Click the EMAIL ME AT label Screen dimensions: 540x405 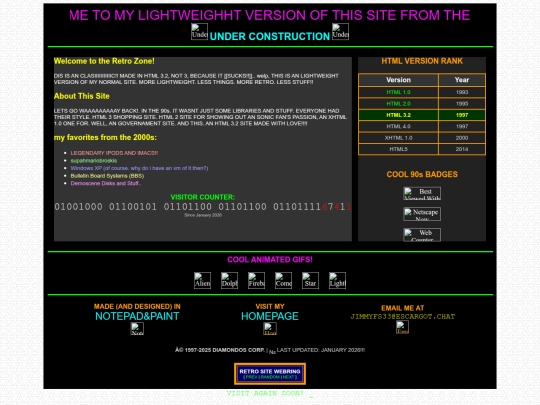(402, 308)
